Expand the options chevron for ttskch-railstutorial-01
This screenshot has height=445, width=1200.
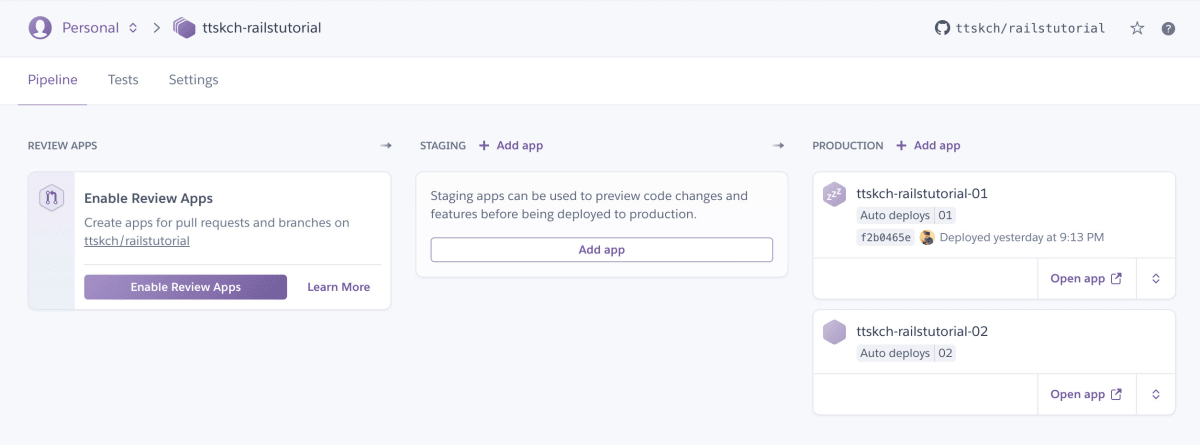click(x=1155, y=279)
